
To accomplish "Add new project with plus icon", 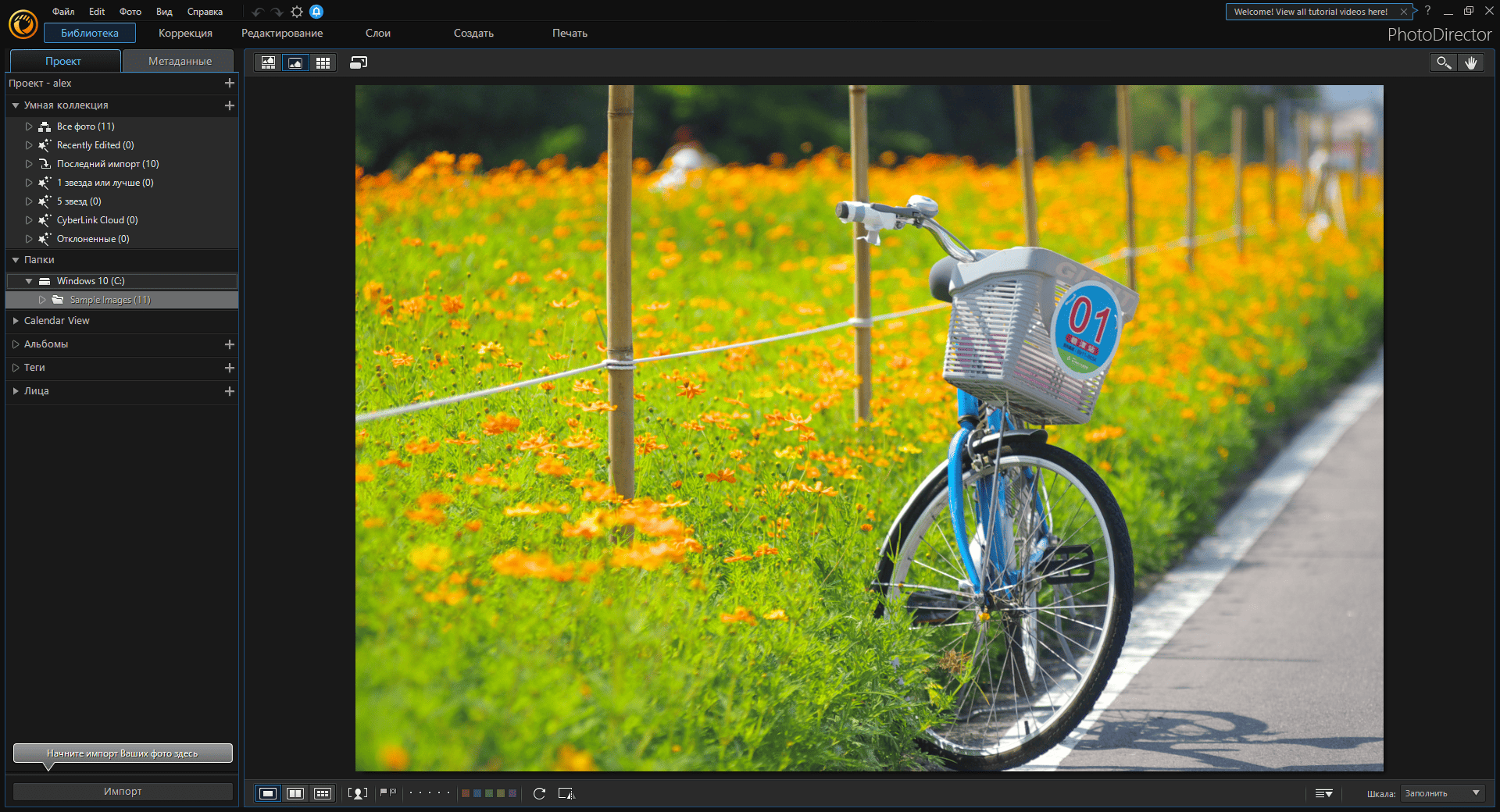I will tap(230, 83).
